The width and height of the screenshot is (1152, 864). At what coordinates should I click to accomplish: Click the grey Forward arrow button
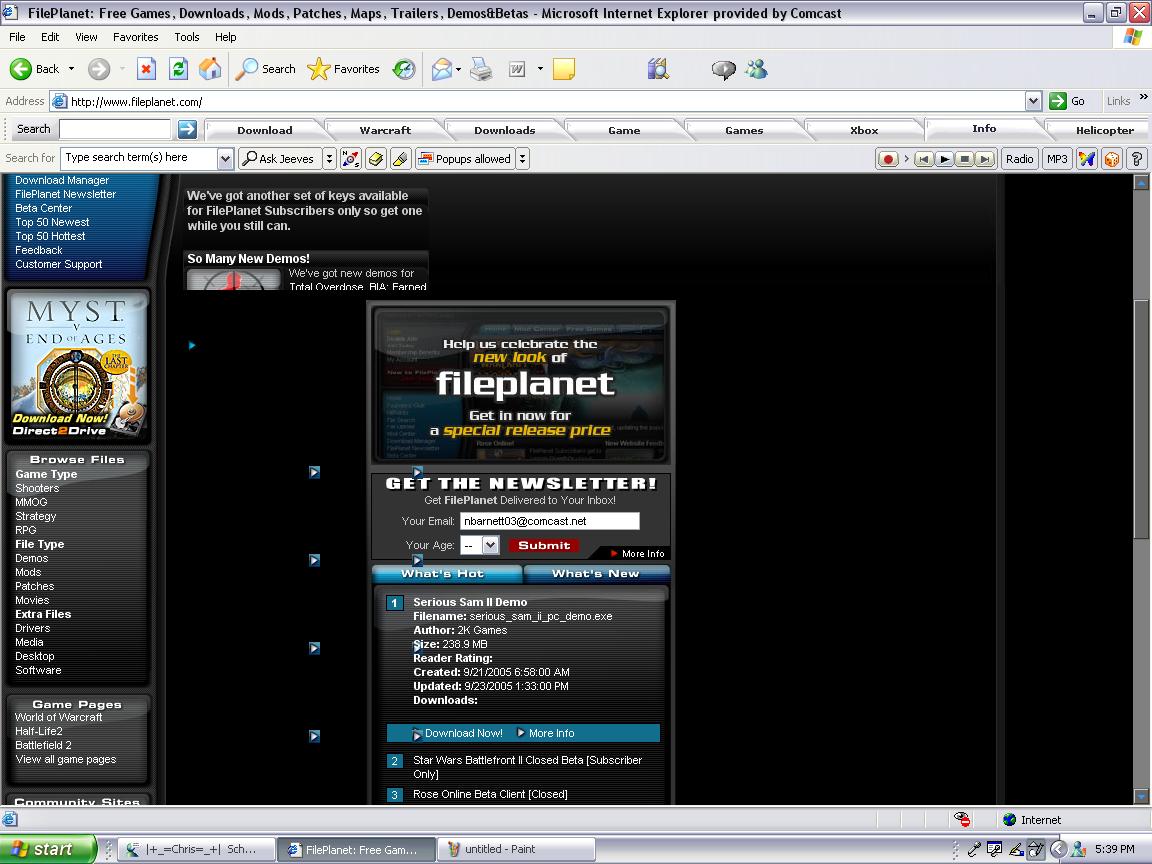pos(98,69)
